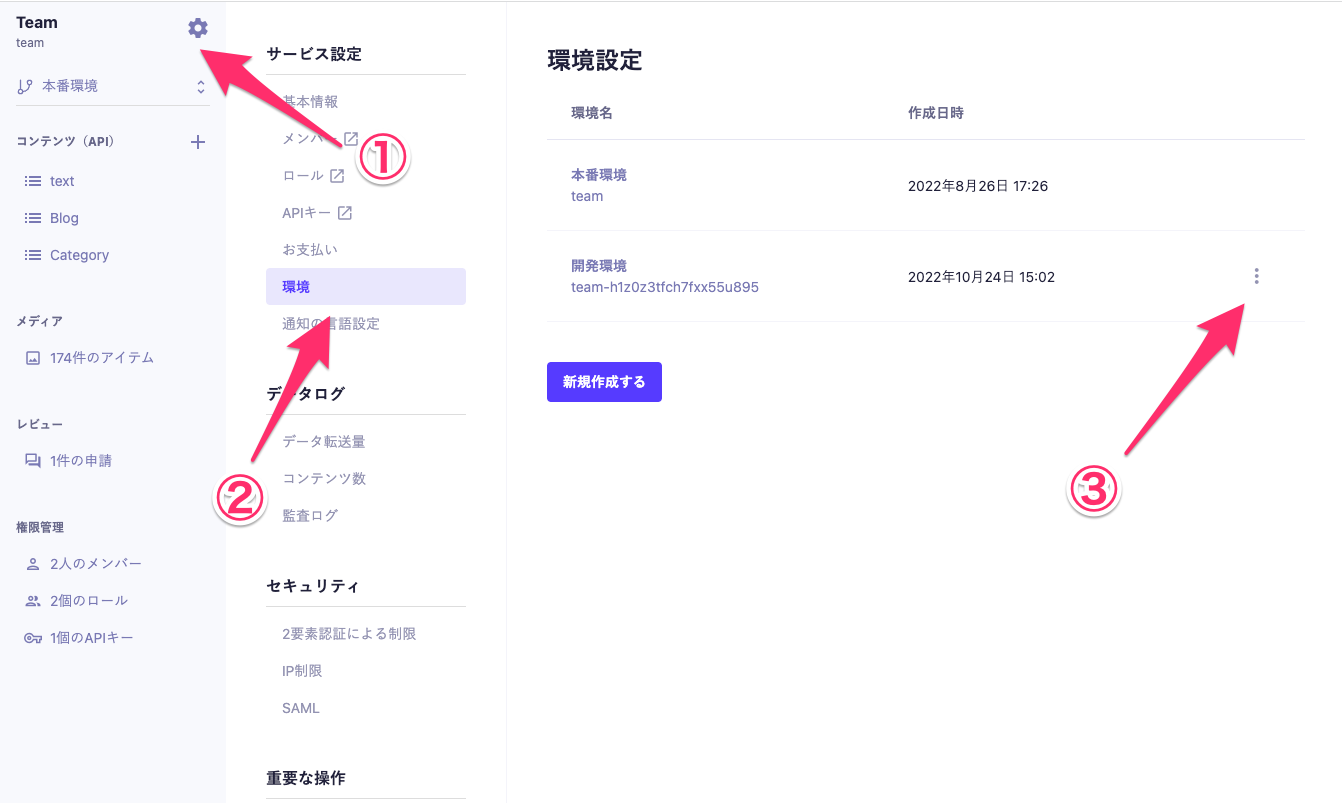Open the 監査ログ data log page
The height and width of the screenshot is (803, 1342).
[x=310, y=516]
